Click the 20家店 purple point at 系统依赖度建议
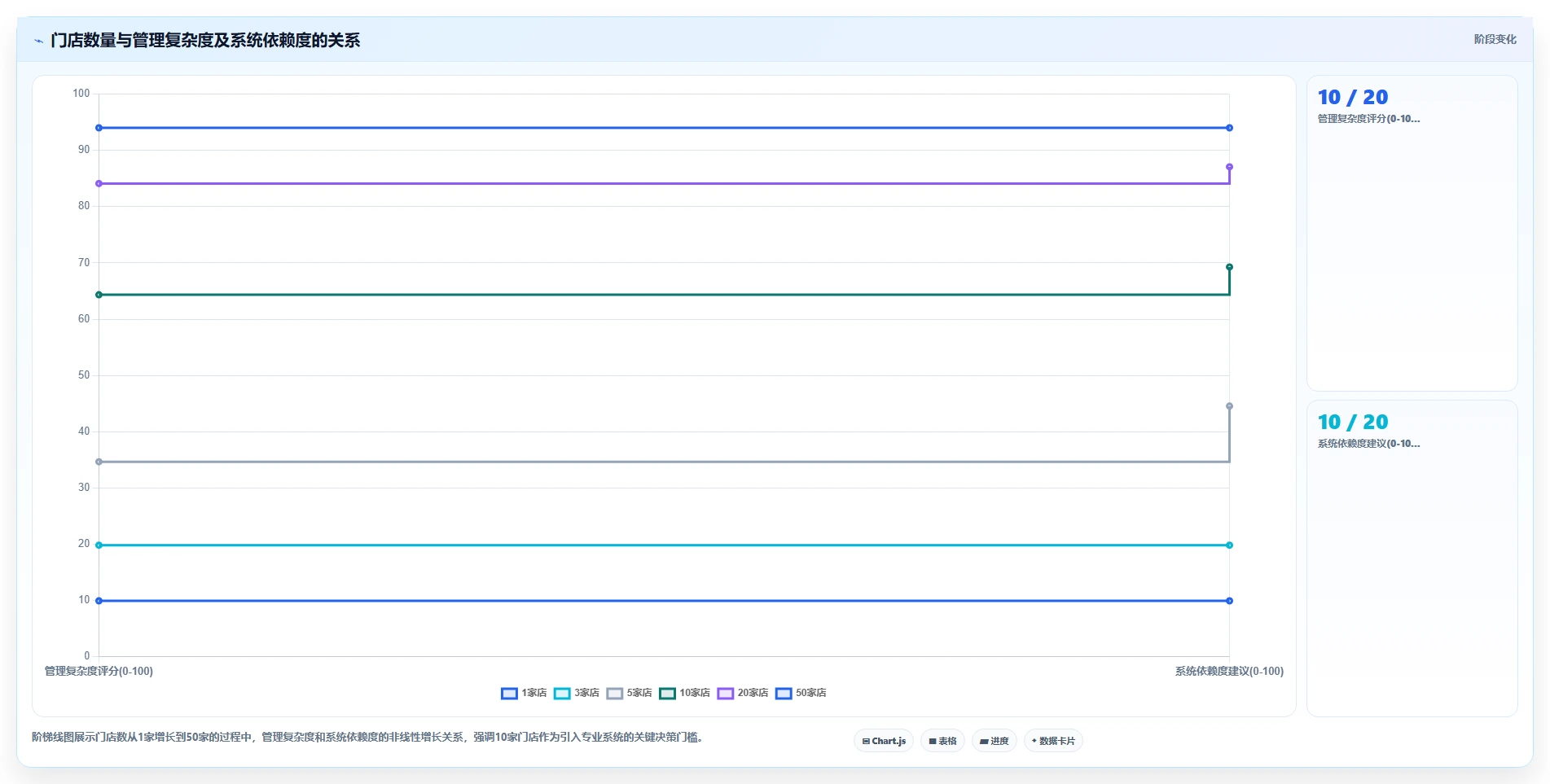This screenshot has width=1550, height=784. pos(1229,167)
